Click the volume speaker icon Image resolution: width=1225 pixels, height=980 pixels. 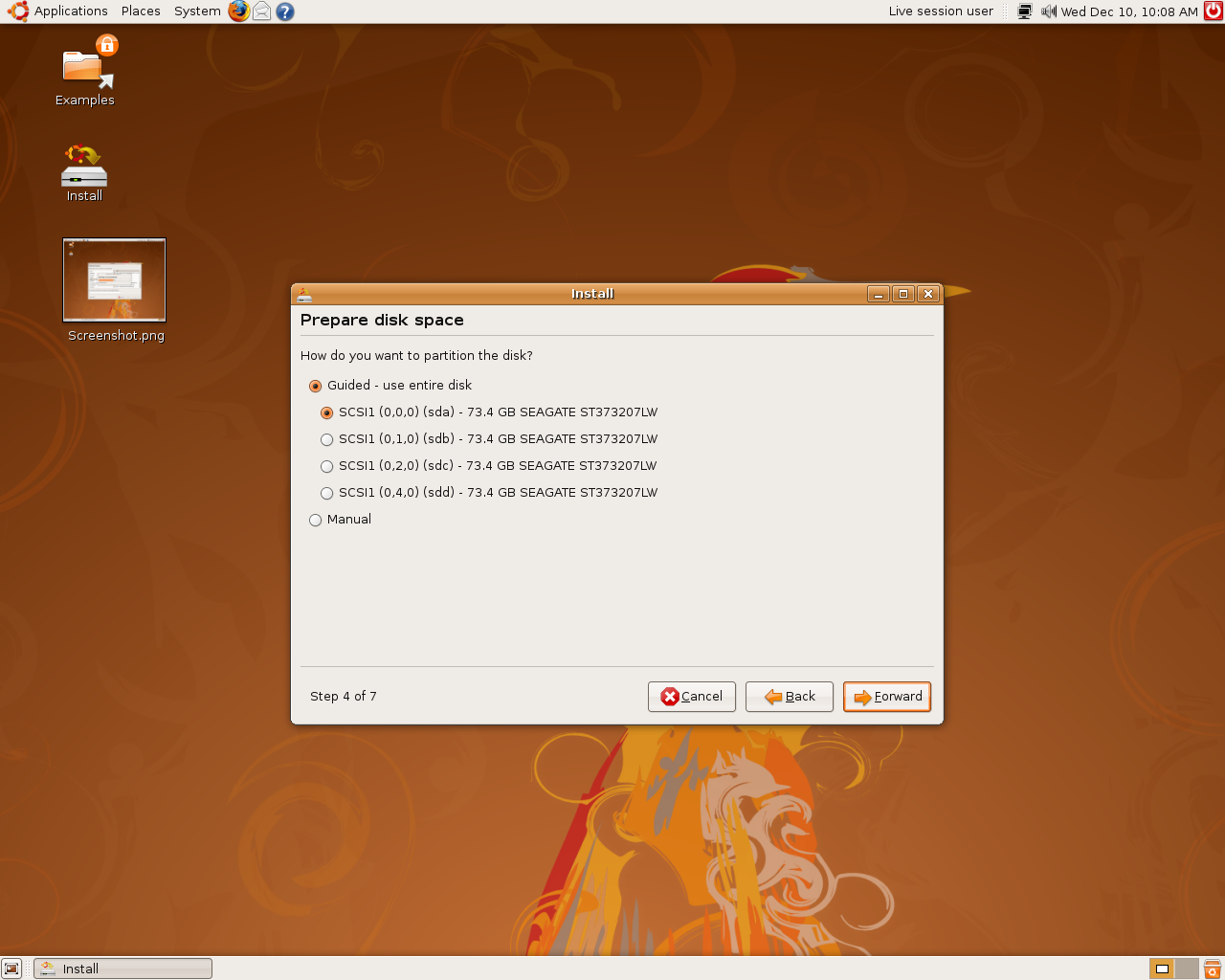click(1048, 11)
